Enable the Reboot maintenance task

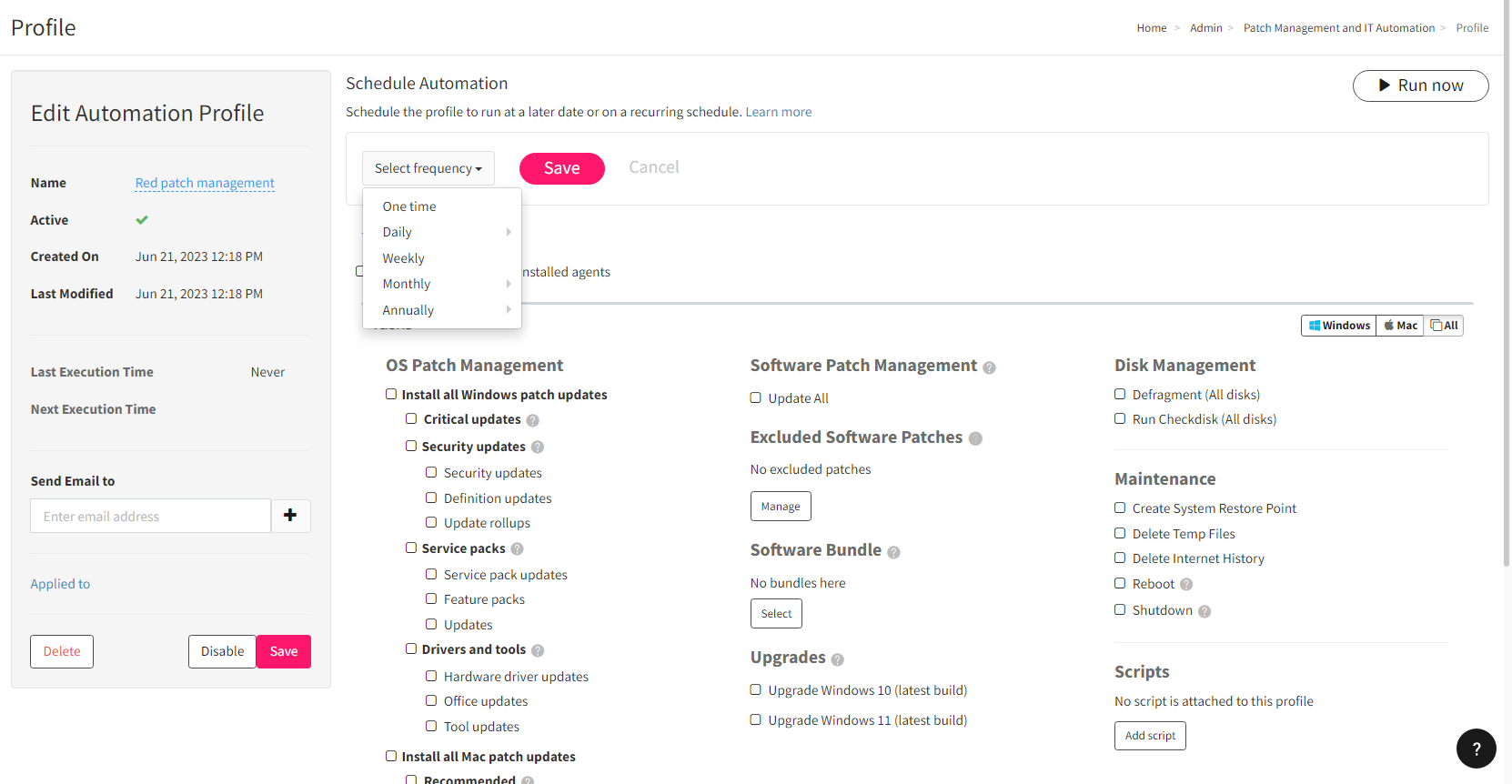click(1120, 583)
